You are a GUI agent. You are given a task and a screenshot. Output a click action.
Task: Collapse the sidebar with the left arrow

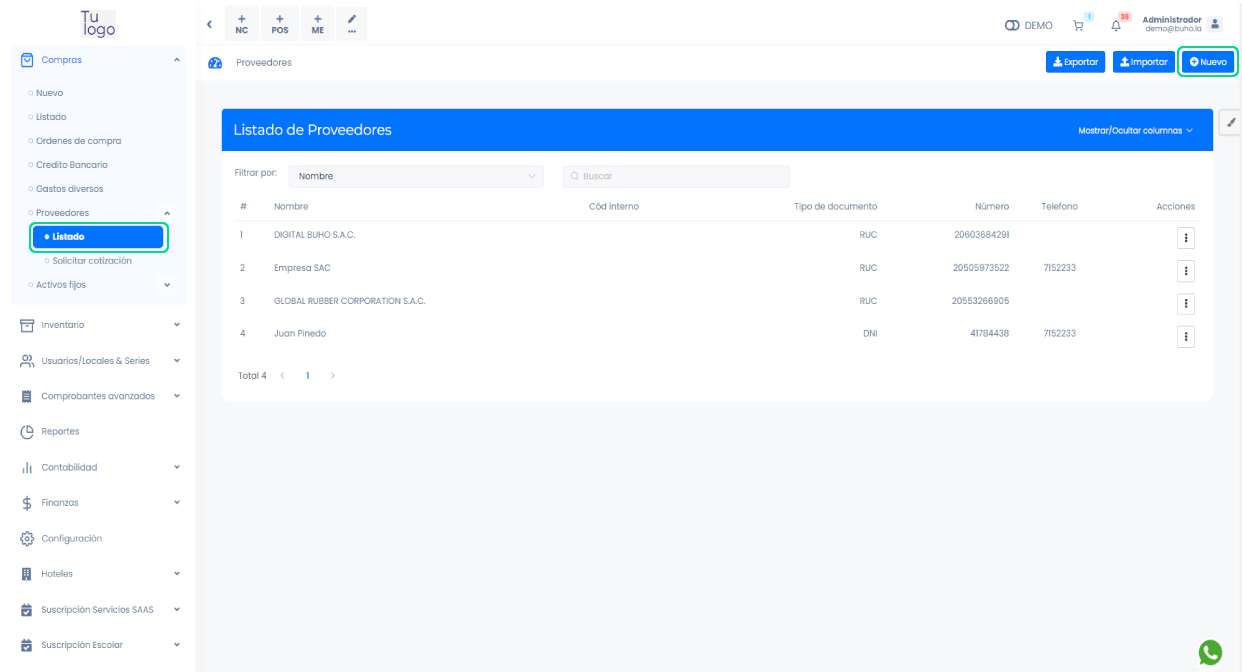pyautogui.click(x=209, y=24)
